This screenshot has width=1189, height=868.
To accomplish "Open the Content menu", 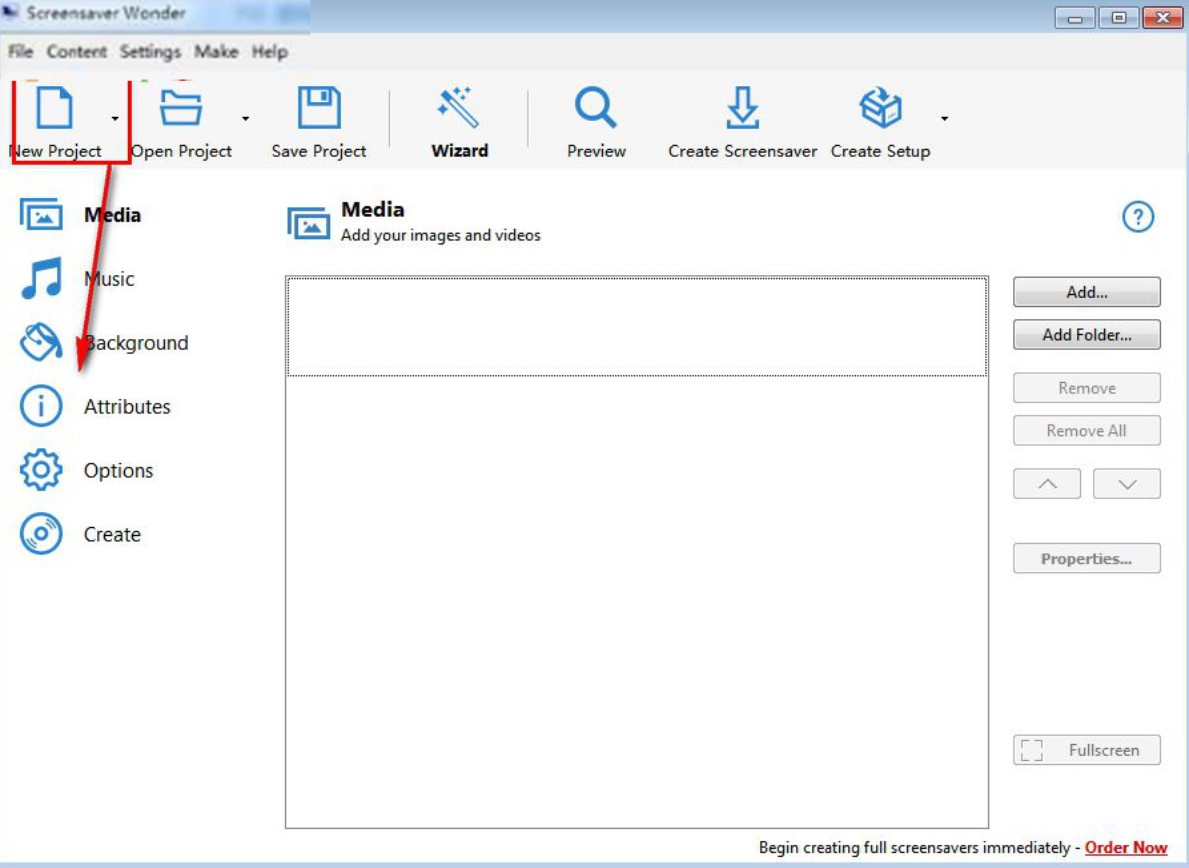I will tap(77, 52).
